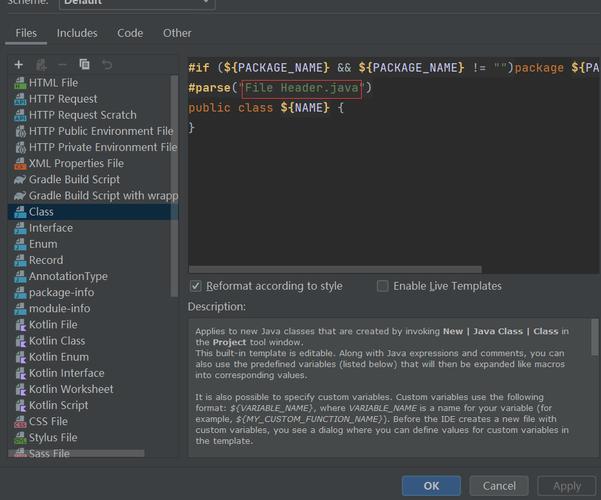Click the Reset to Default undo icon
This screenshot has height=500, width=601.
[x=107, y=64]
